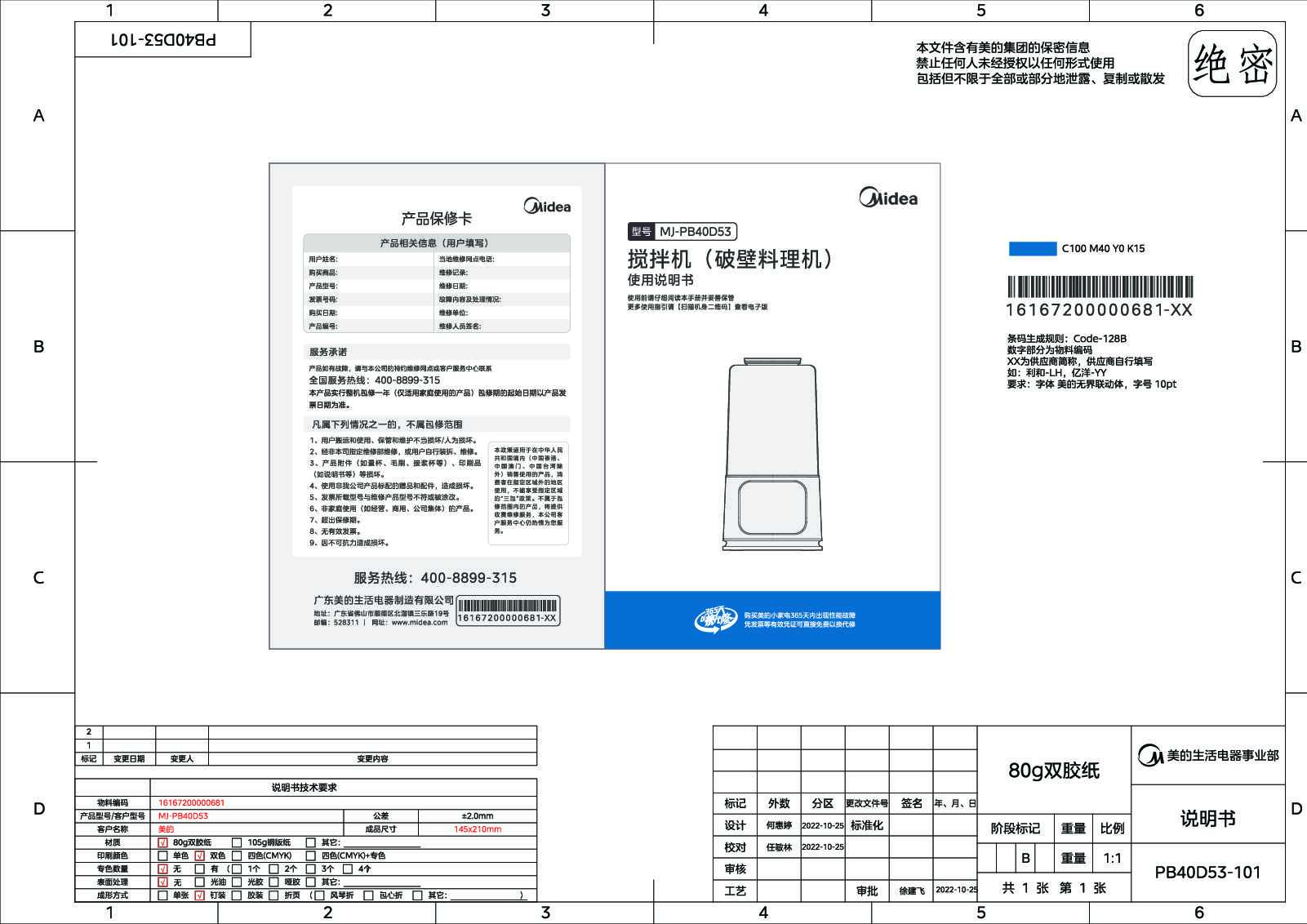Click the blue footer band on the cover
The width and height of the screenshot is (1307, 924).
(x=772, y=620)
